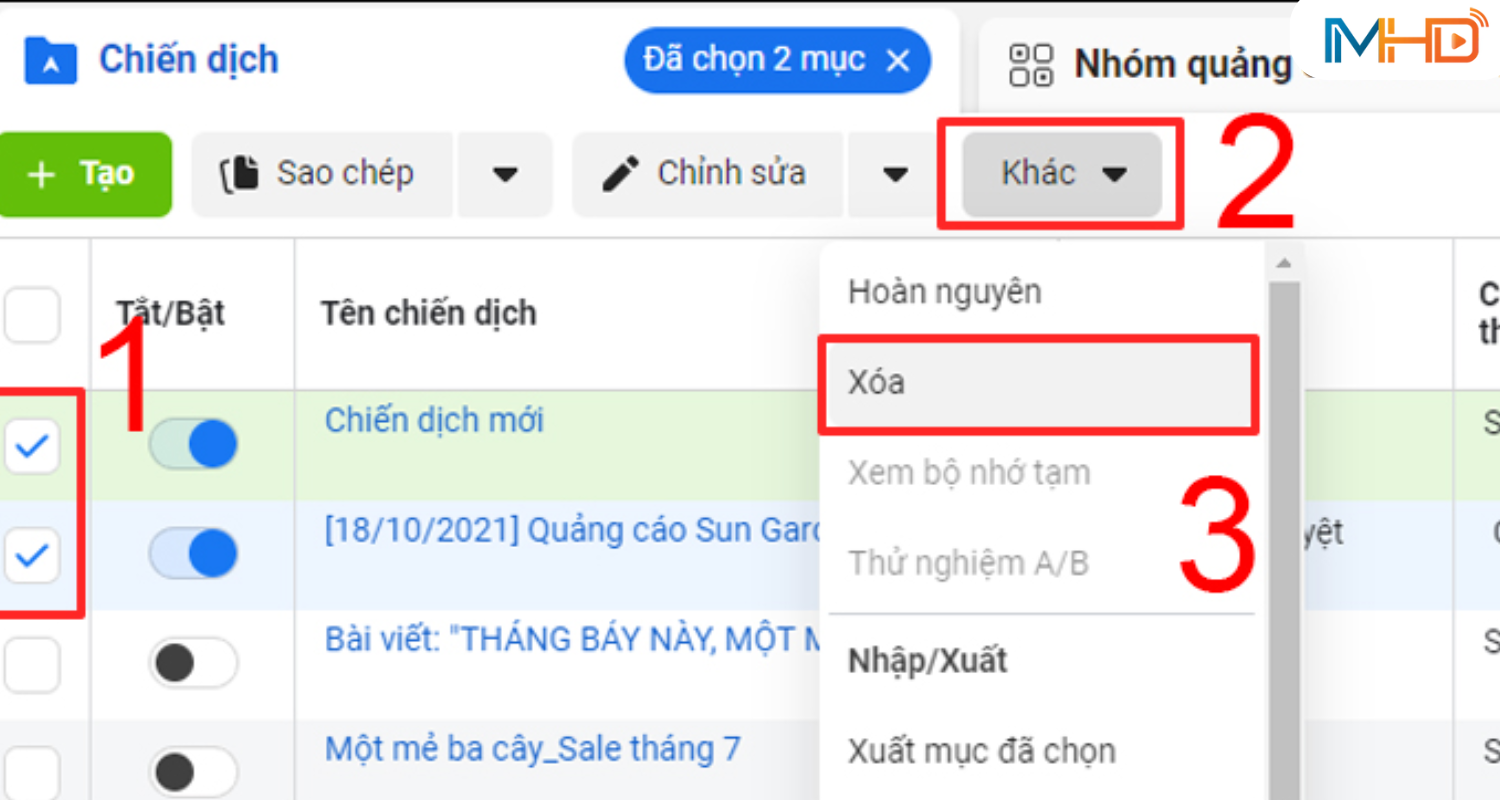Viewport: 1500px width, 800px height.
Task: Click the Tắt/Bật column header
Action: tap(170, 314)
